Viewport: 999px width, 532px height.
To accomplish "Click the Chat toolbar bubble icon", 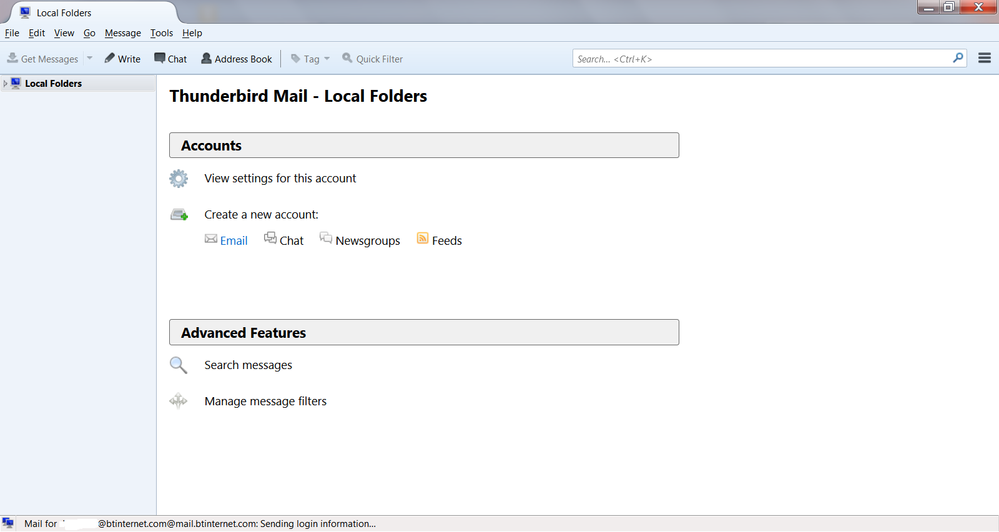I will click(x=159, y=58).
